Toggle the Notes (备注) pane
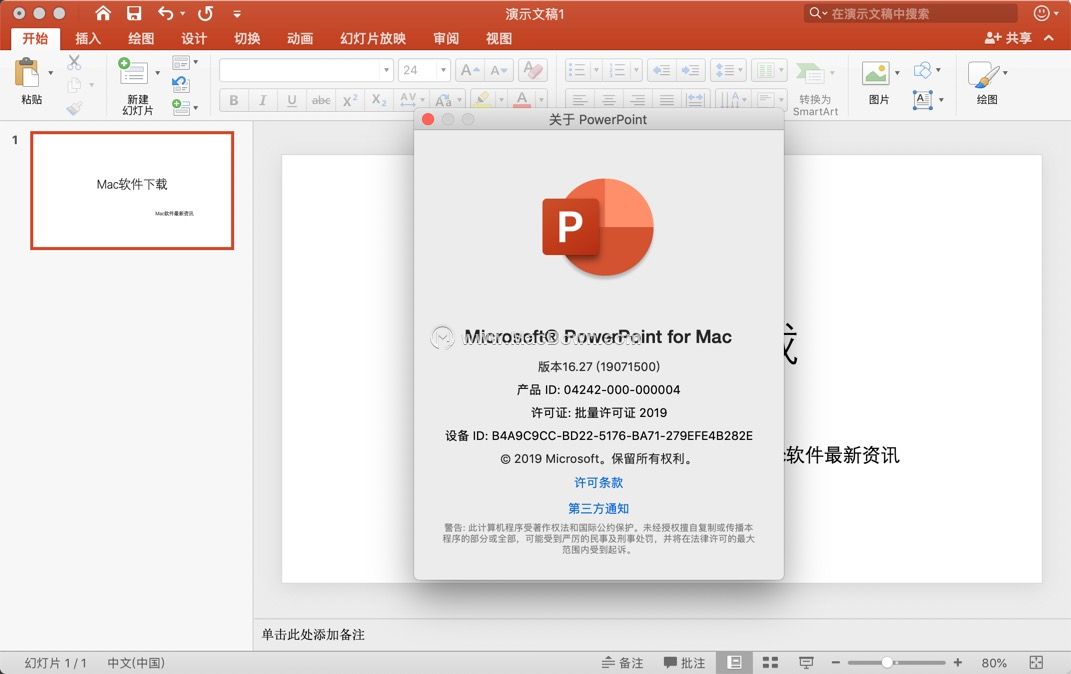 (622, 662)
